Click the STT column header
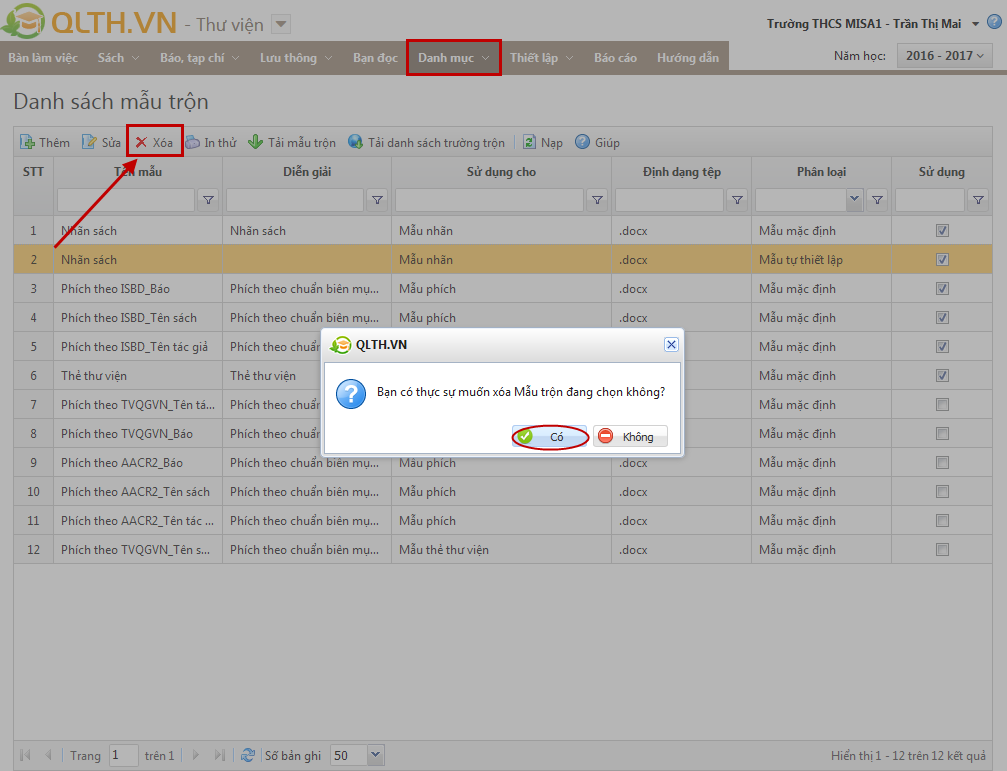1007x771 pixels. pyautogui.click(x=33, y=172)
